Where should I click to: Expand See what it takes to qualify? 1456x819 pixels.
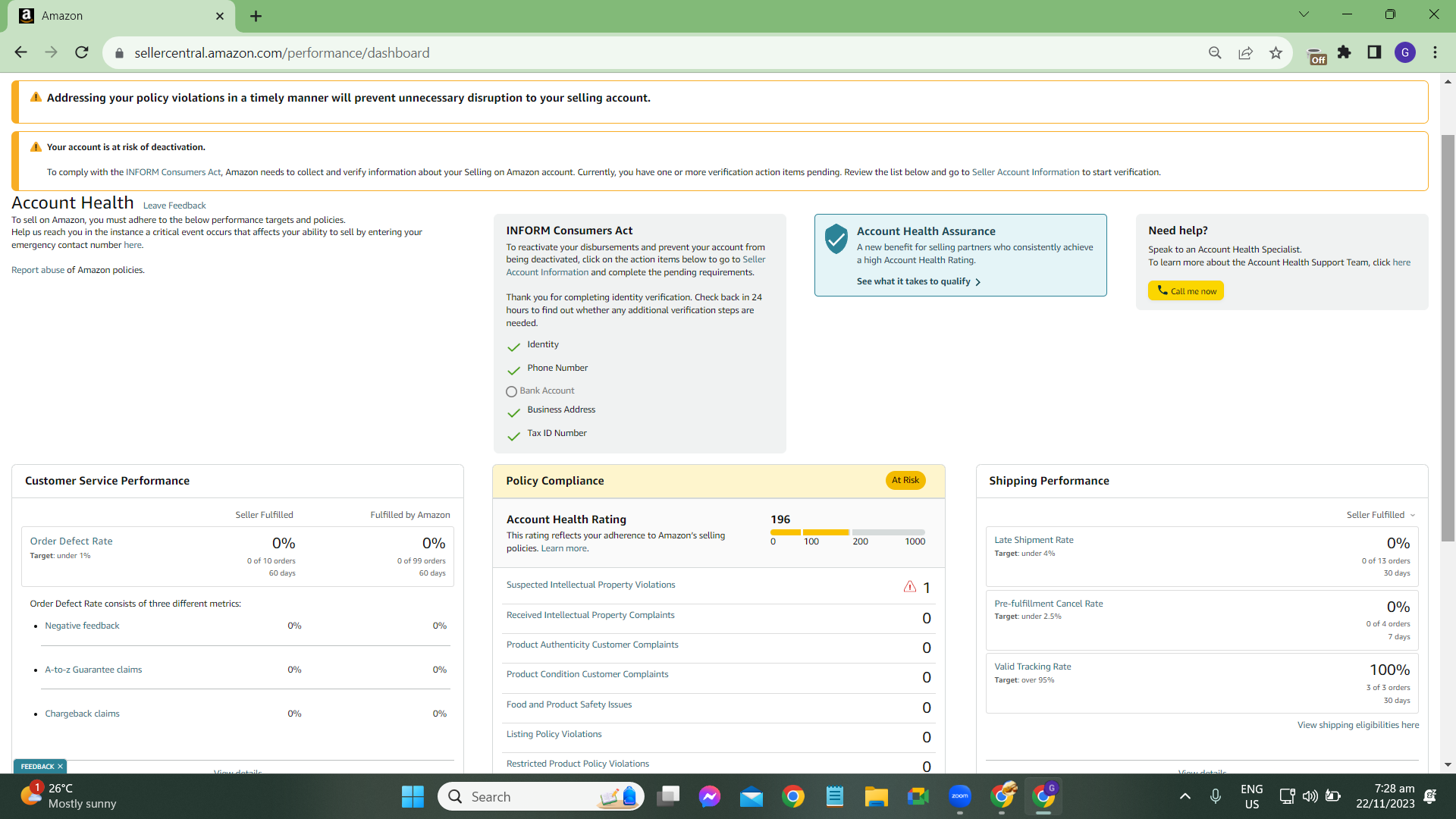[x=918, y=281]
